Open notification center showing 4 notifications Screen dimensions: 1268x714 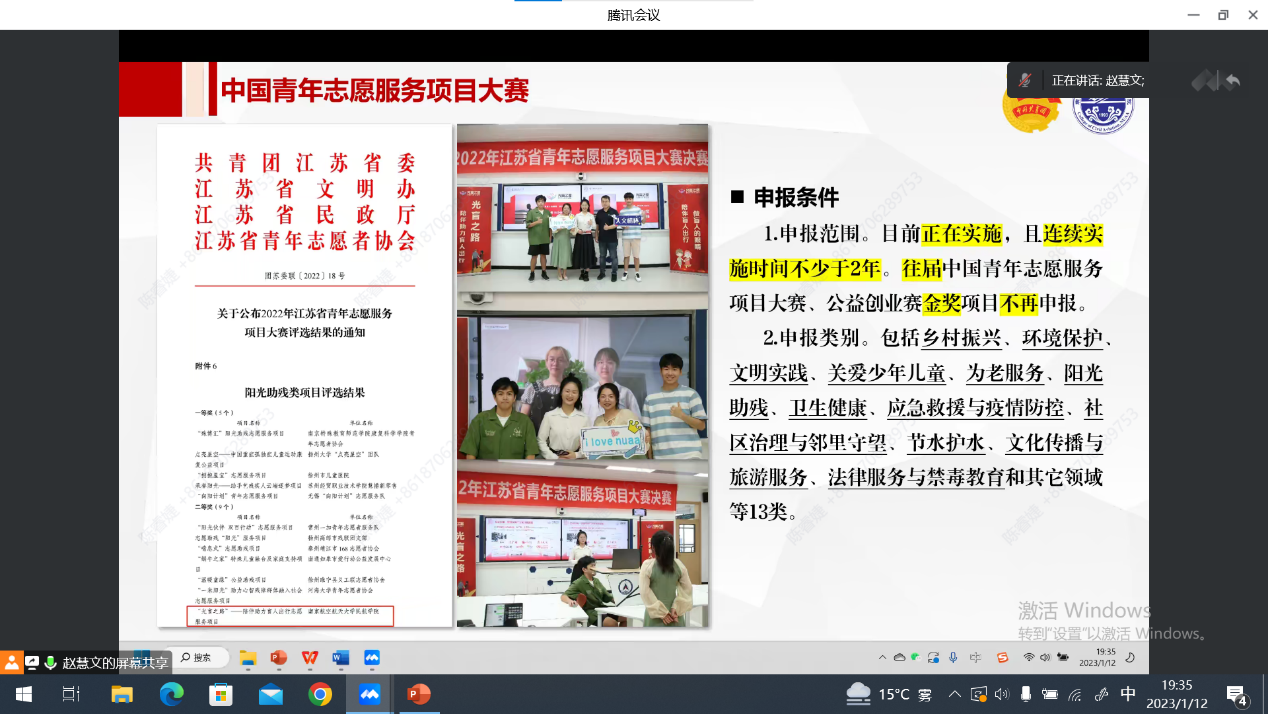click(1237, 694)
